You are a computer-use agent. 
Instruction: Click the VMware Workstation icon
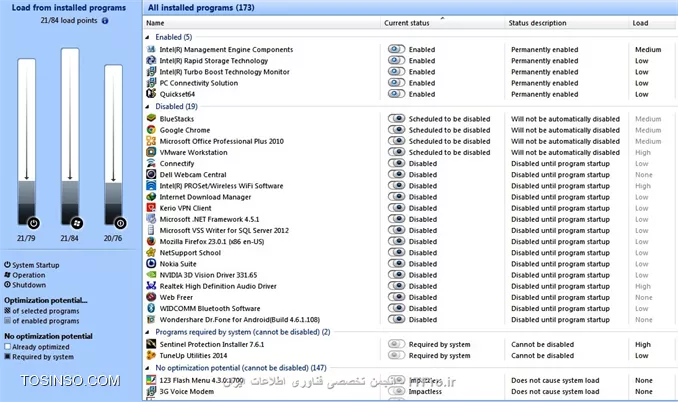pos(151,152)
